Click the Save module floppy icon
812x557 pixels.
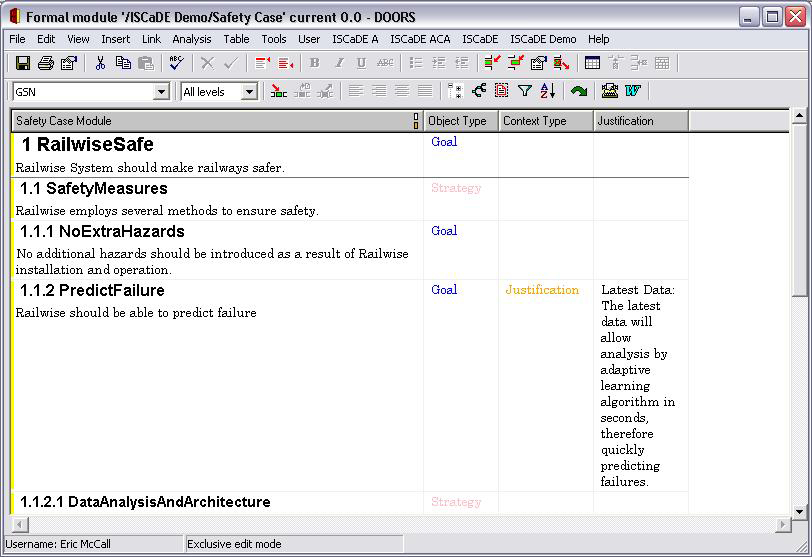[23, 63]
